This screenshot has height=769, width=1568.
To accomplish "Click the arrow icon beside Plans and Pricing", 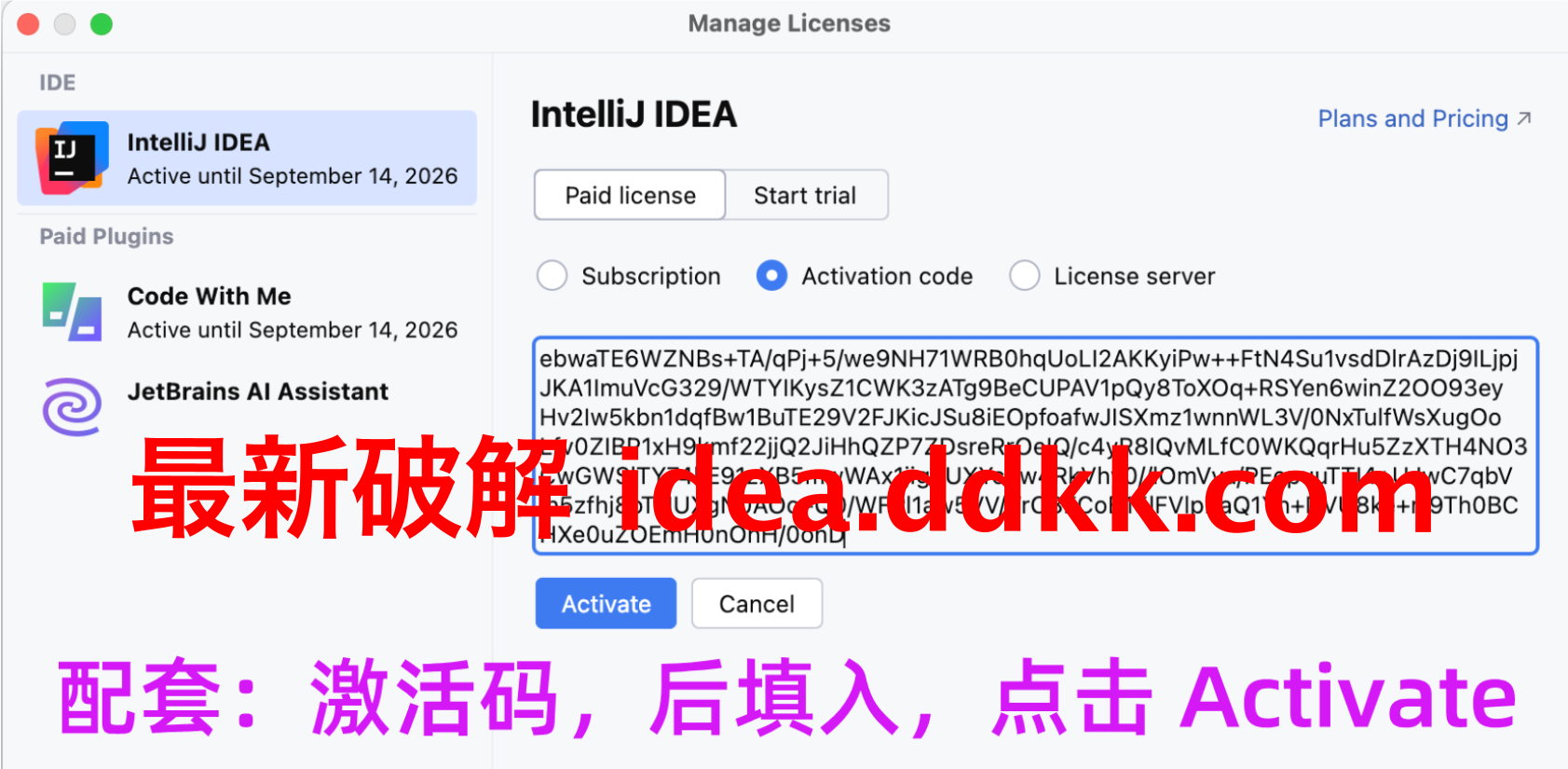I will coord(1524,118).
